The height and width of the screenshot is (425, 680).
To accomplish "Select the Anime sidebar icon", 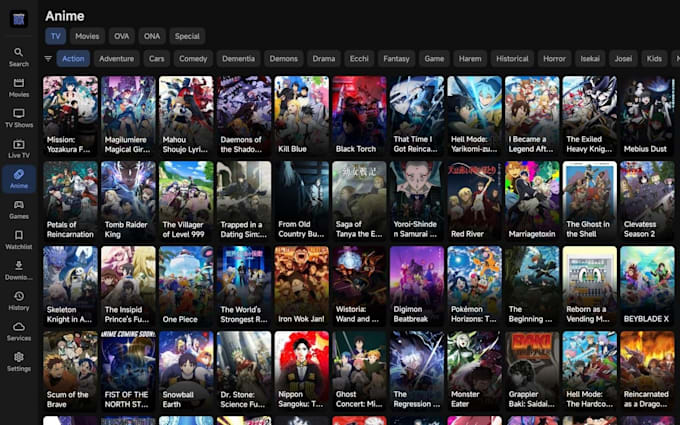I will (19, 179).
